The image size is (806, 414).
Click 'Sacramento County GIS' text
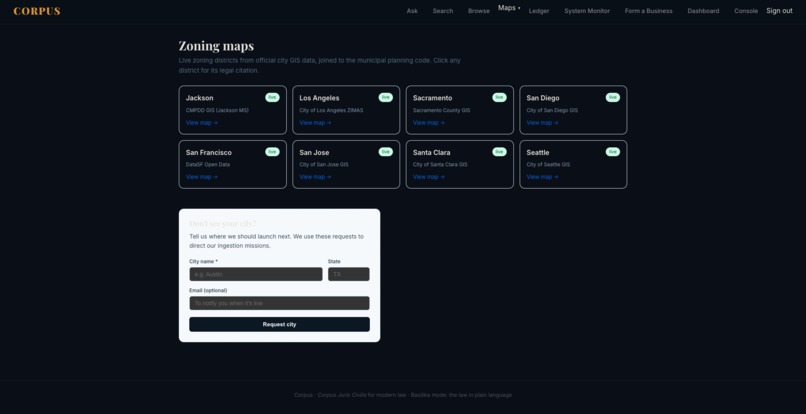(x=441, y=110)
